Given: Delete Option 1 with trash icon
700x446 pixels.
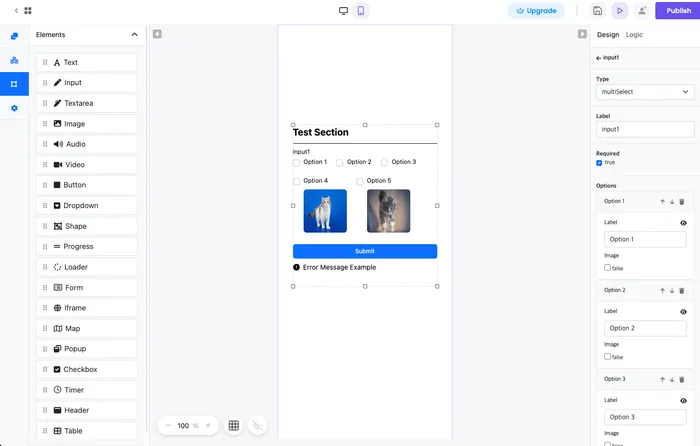Looking at the screenshot, I should [682, 202].
